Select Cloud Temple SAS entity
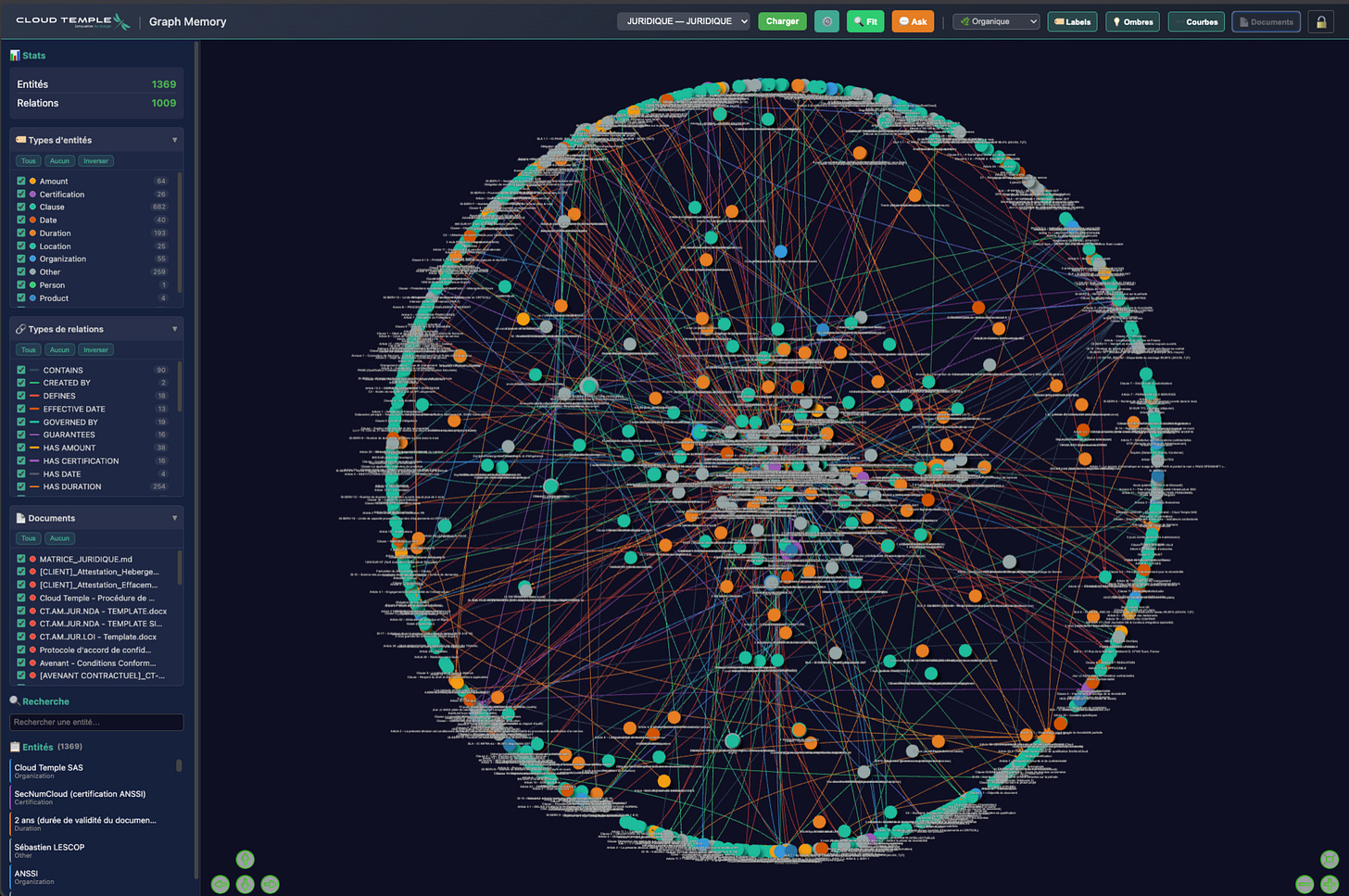The image size is (1349, 896). click(93, 771)
